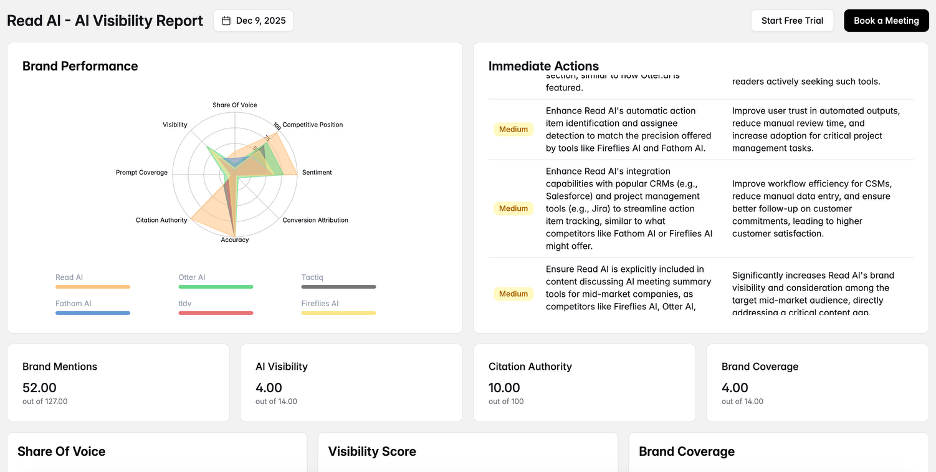
Task: Click the Medium badge beside the CRM integration action
Action: 513,209
